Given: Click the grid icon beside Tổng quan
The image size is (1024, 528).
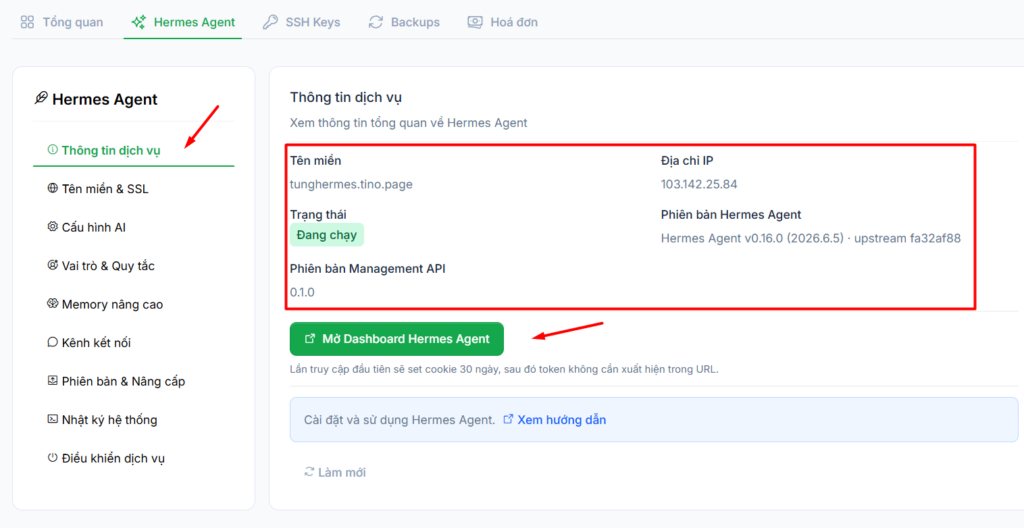Looking at the screenshot, I should tap(27, 22).
